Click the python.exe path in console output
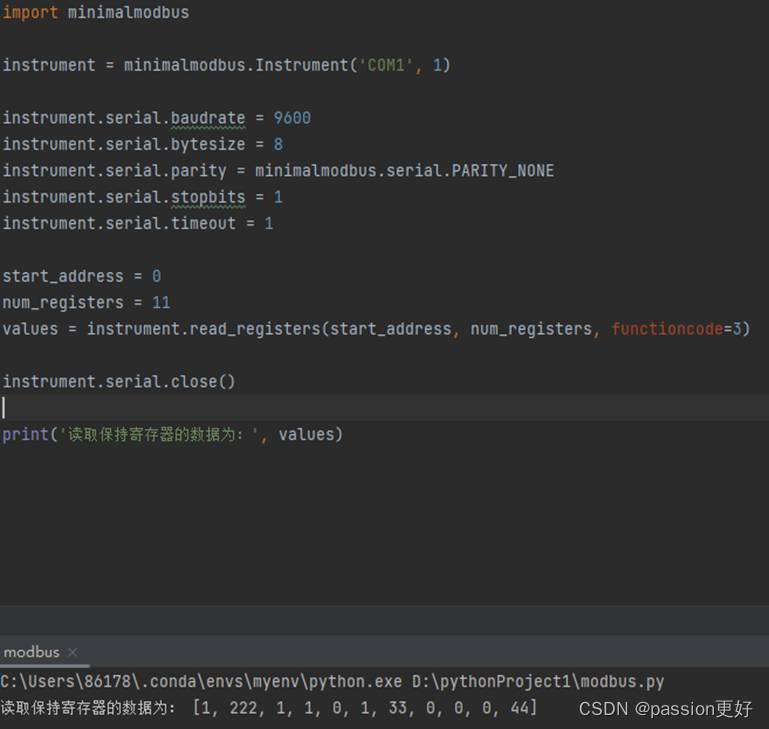 pyautogui.click(x=201, y=681)
